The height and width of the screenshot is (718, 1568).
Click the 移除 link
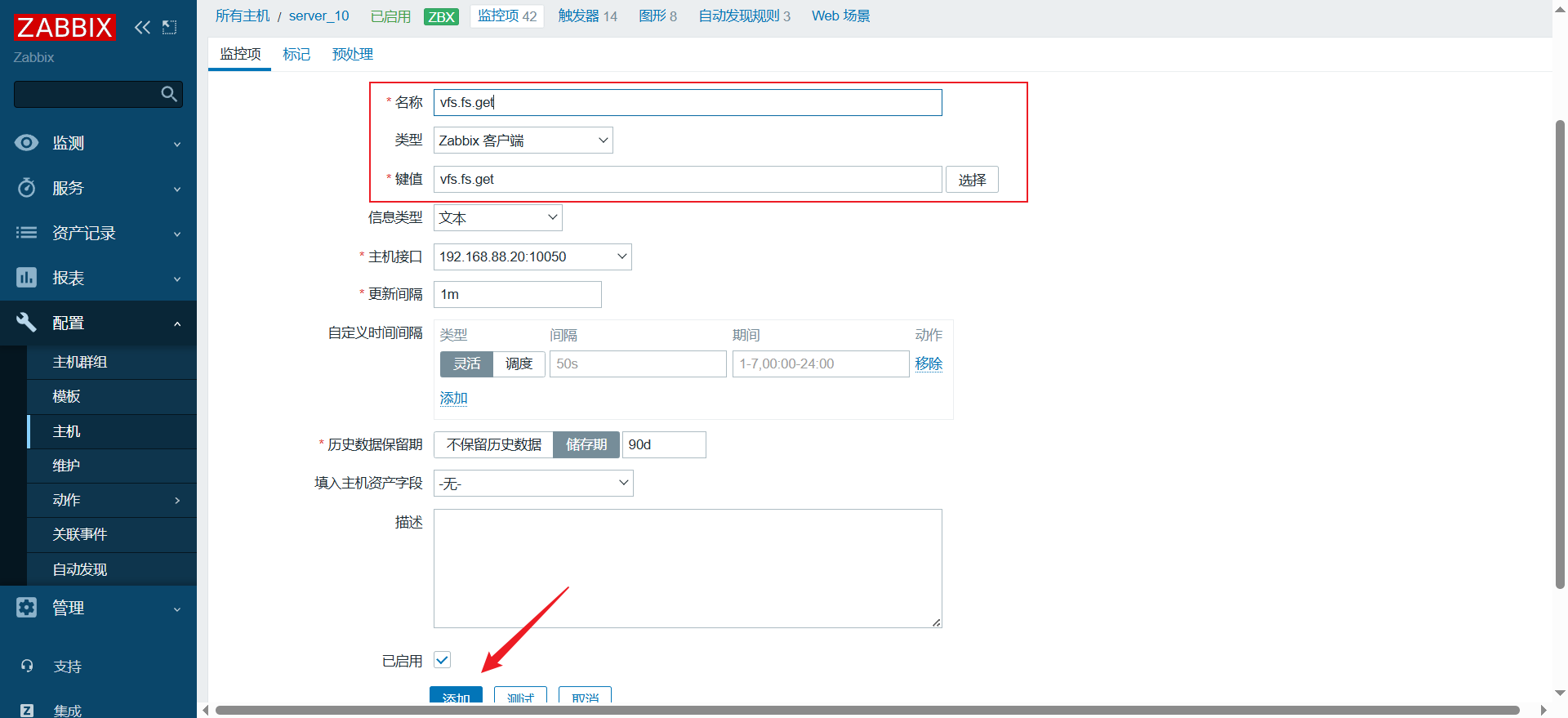point(929,363)
